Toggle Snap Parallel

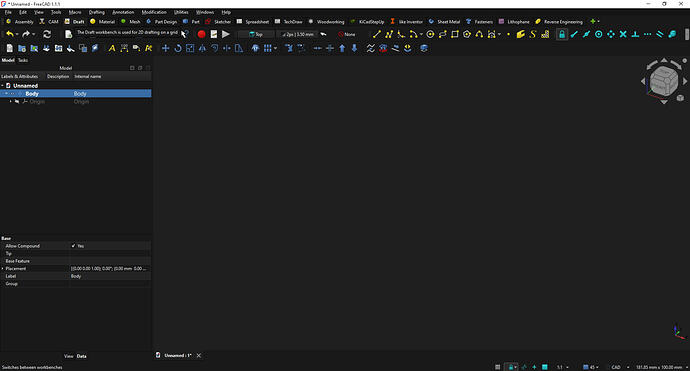pos(660,34)
